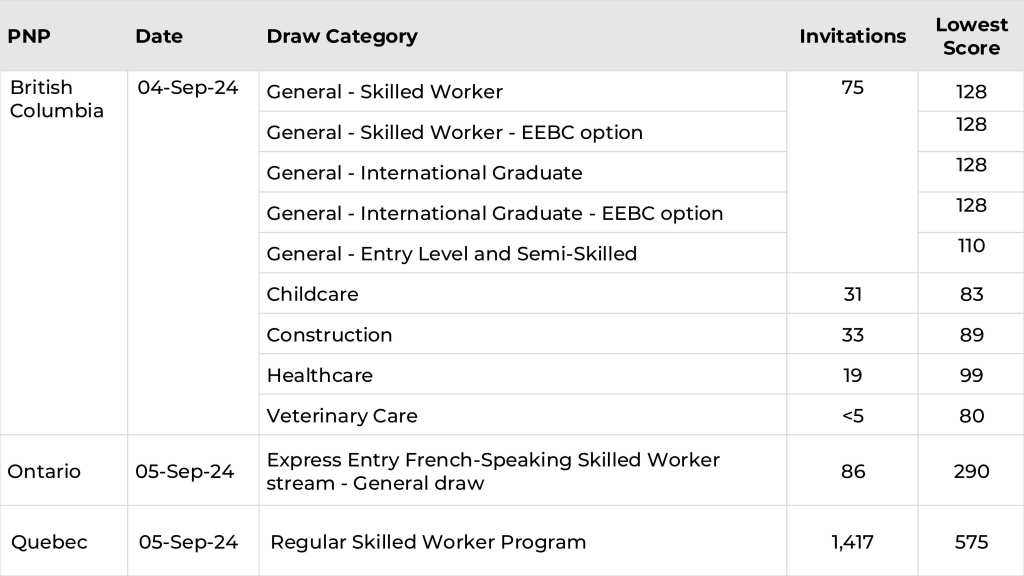The width and height of the screenshot is (1024, 576).
Task: Select the 575 lowest score value
Action: (x=971, y=542)
